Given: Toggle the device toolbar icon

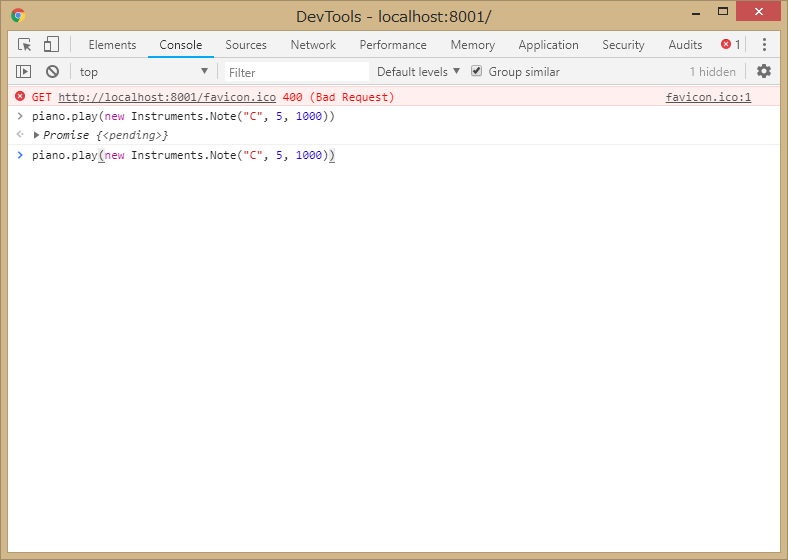Looking at the screenshot, I should click(x=51, y=45).
